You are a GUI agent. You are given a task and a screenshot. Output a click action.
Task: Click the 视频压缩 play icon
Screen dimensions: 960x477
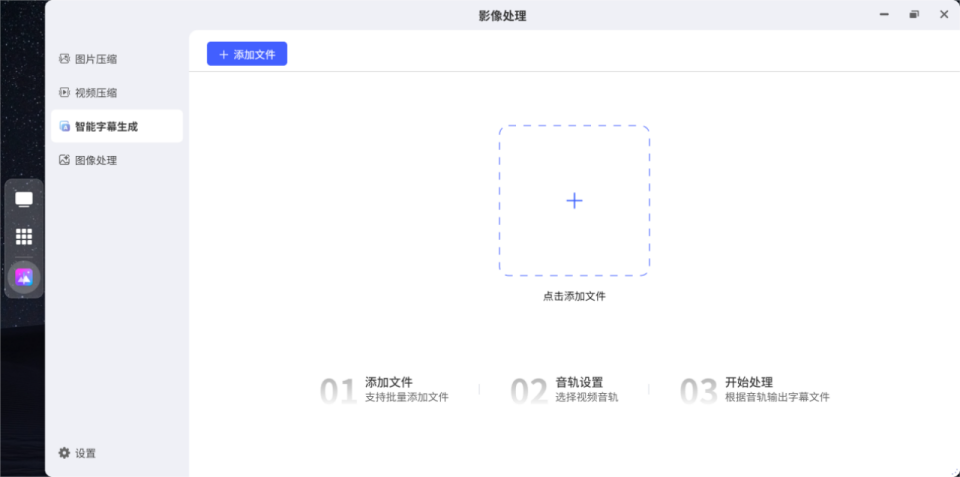64,92
